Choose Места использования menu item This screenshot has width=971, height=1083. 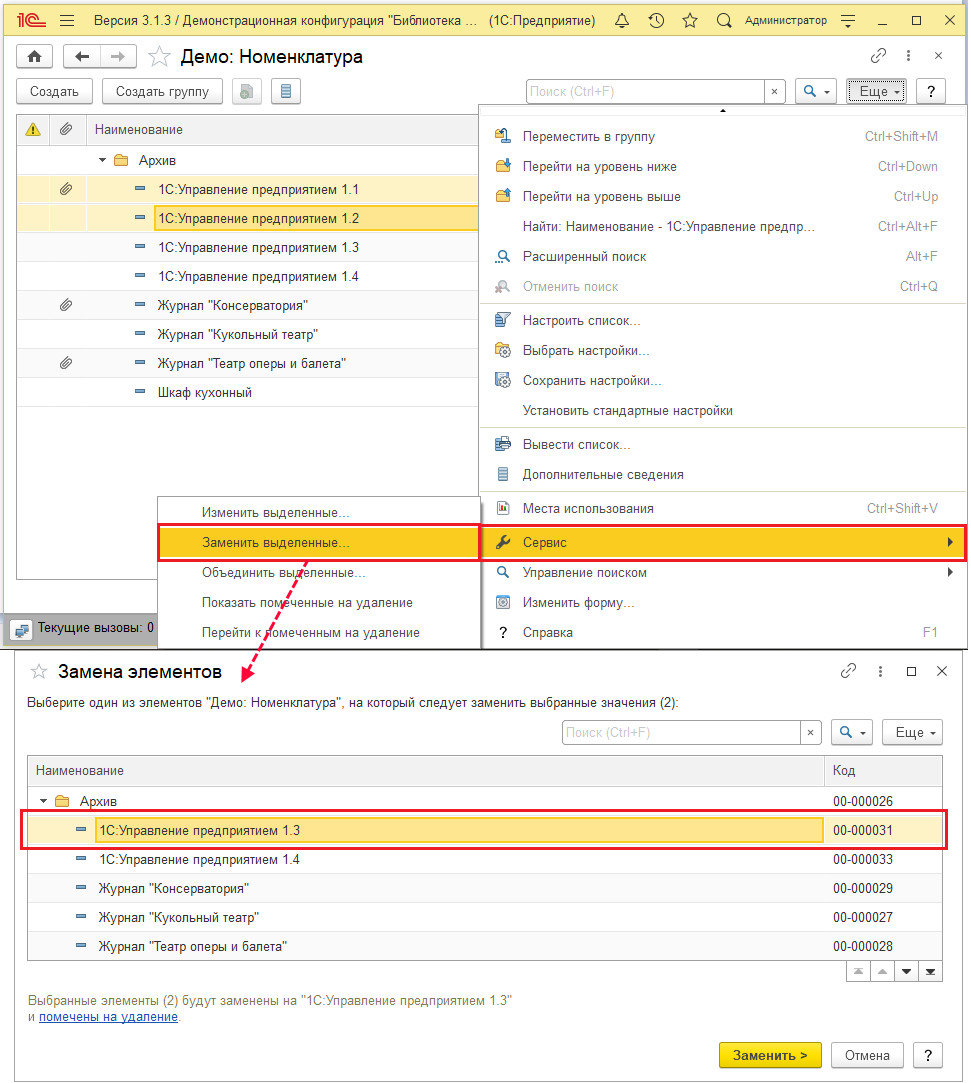point(722,508)
